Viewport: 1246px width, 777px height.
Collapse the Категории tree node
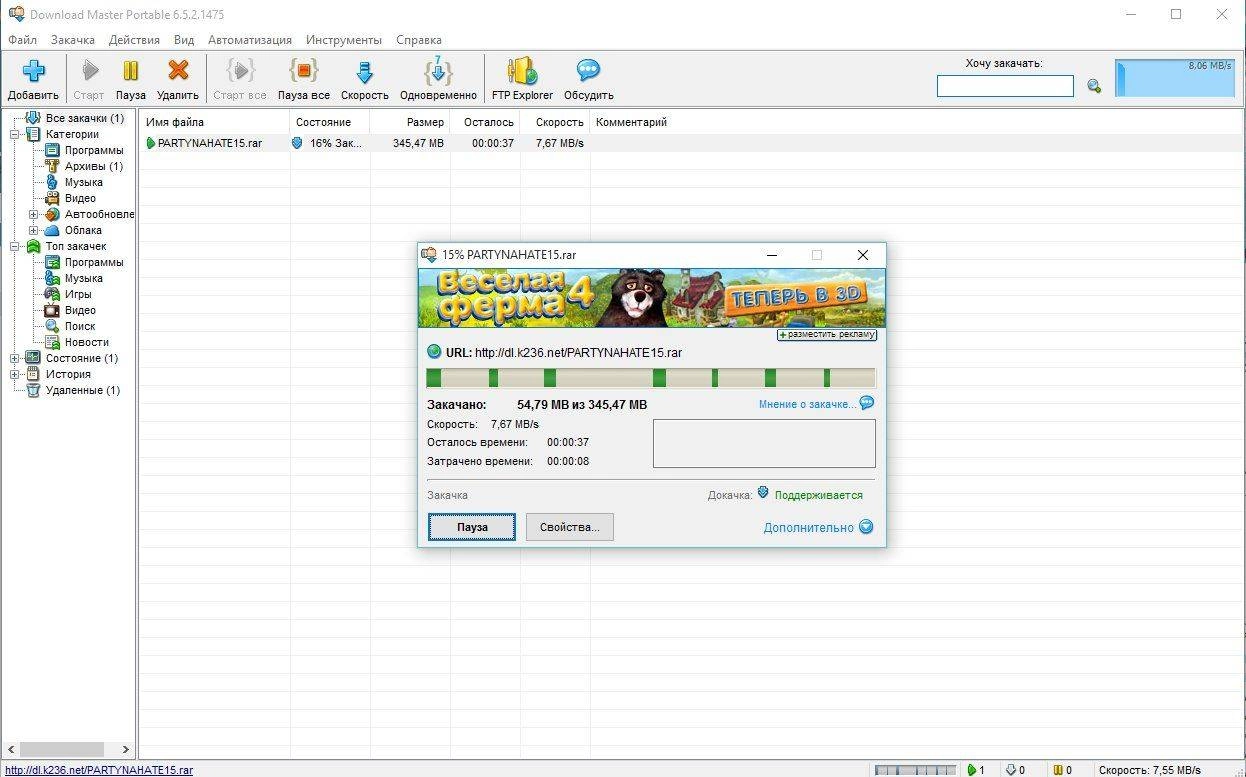[14, 134]
